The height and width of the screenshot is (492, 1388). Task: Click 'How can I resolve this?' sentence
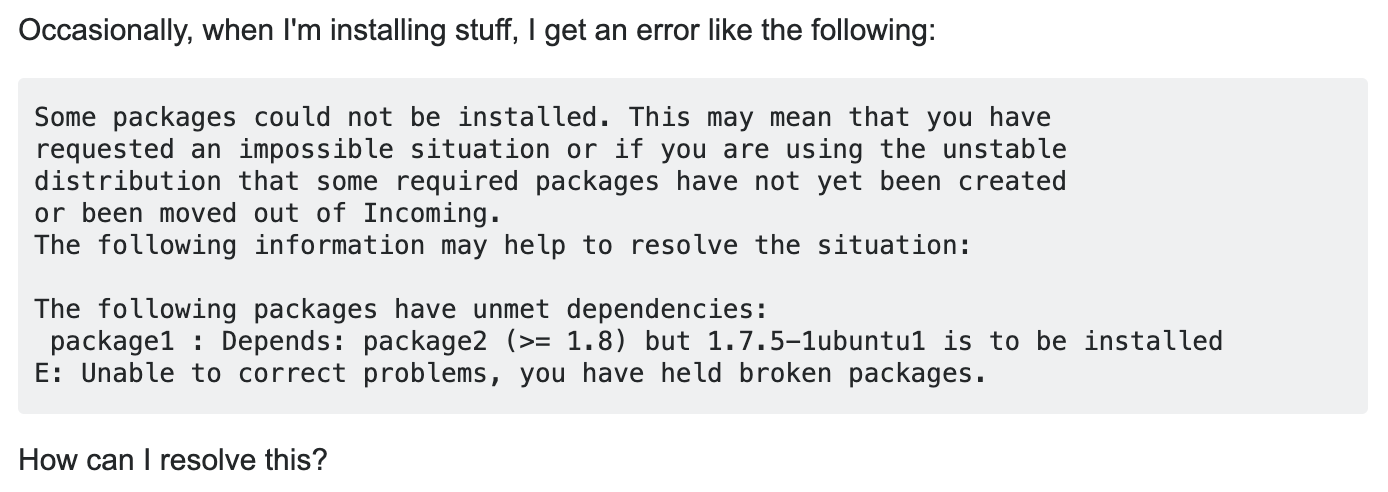pyautogui.click(x=173, y=461)
